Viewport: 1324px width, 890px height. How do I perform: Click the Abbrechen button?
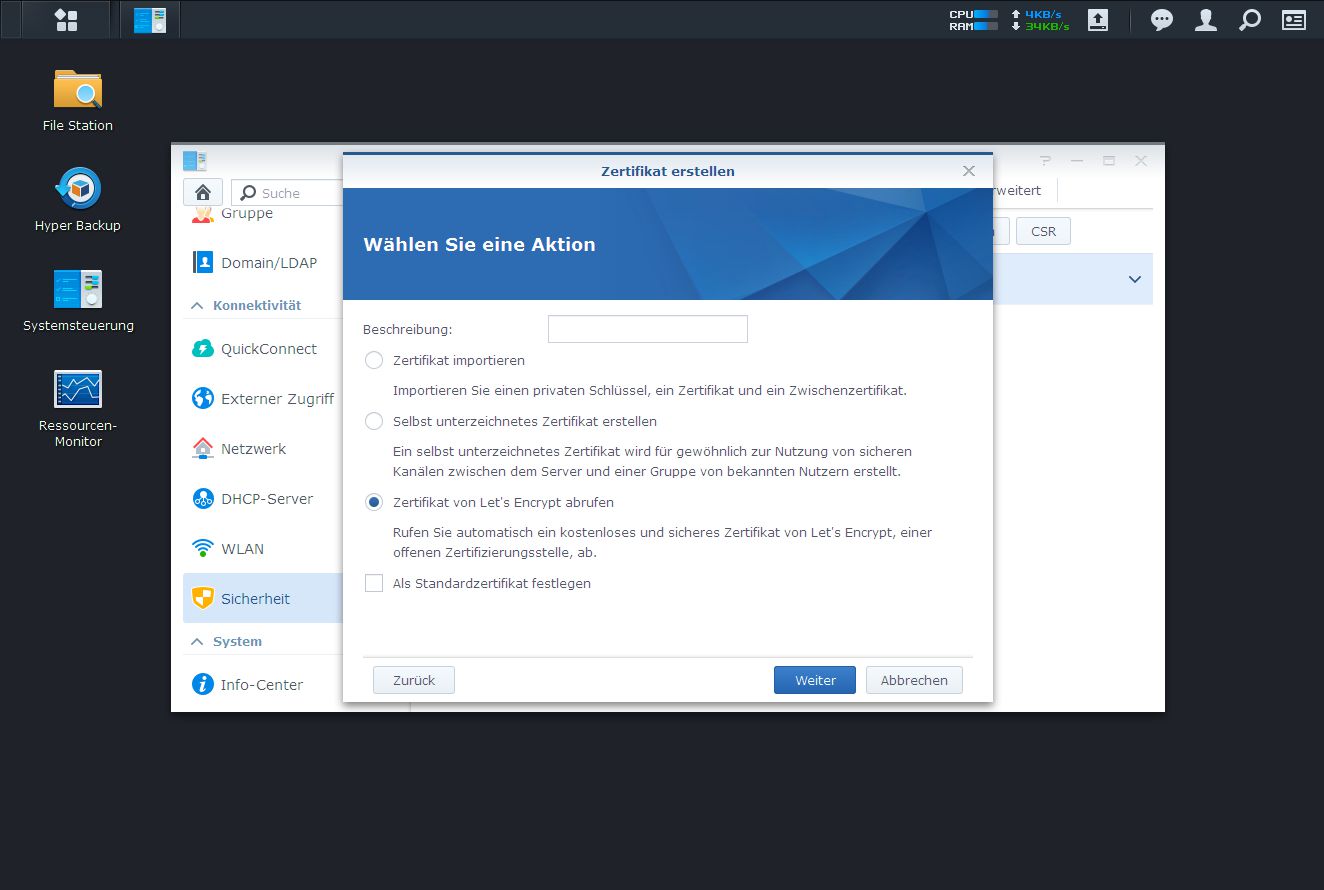914,680
